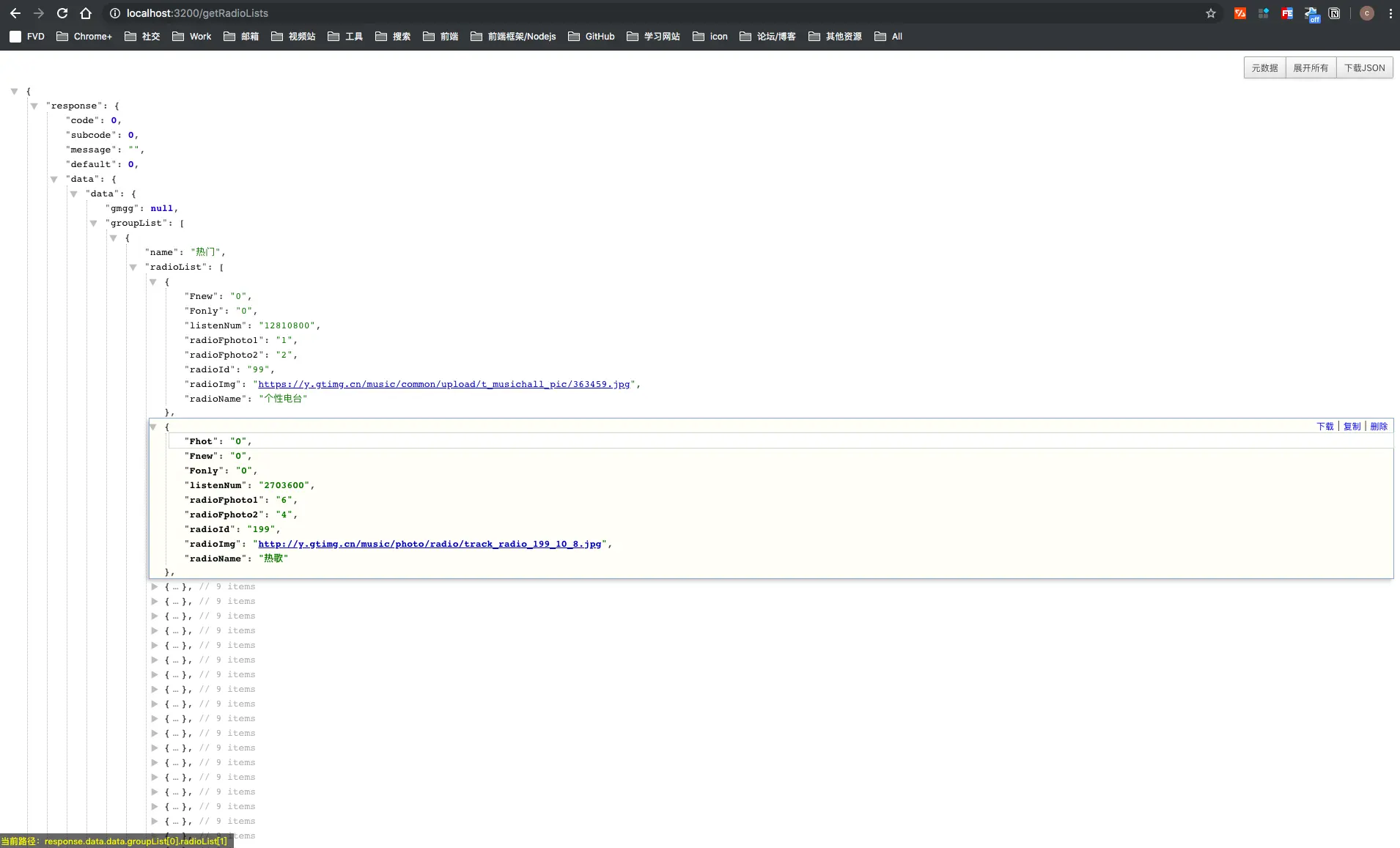Open the Notion extension icon
Viewport: 1400px width, 848px height.
pyautogui.click(x=1334, y=13)
